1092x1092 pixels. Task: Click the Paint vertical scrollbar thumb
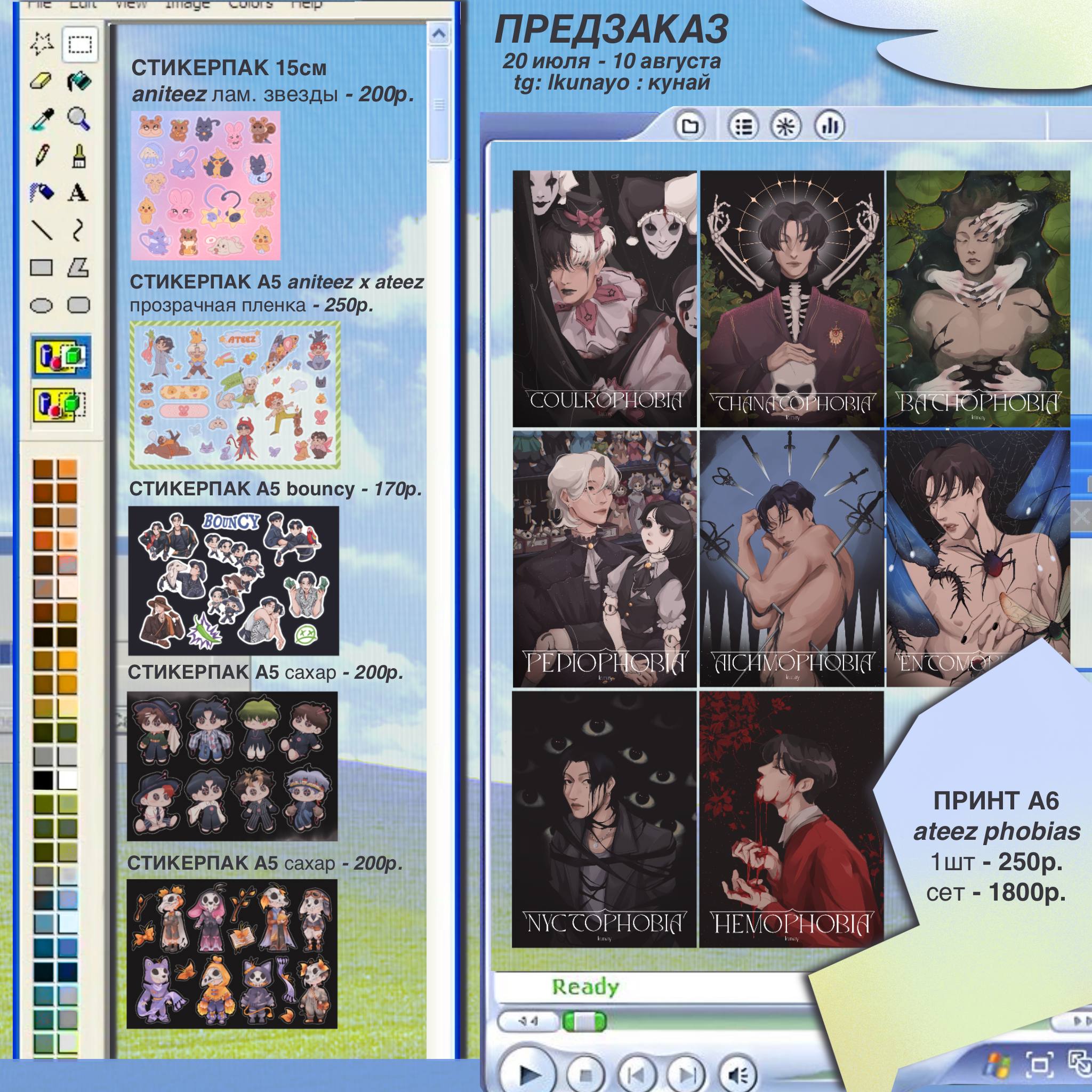439,105
